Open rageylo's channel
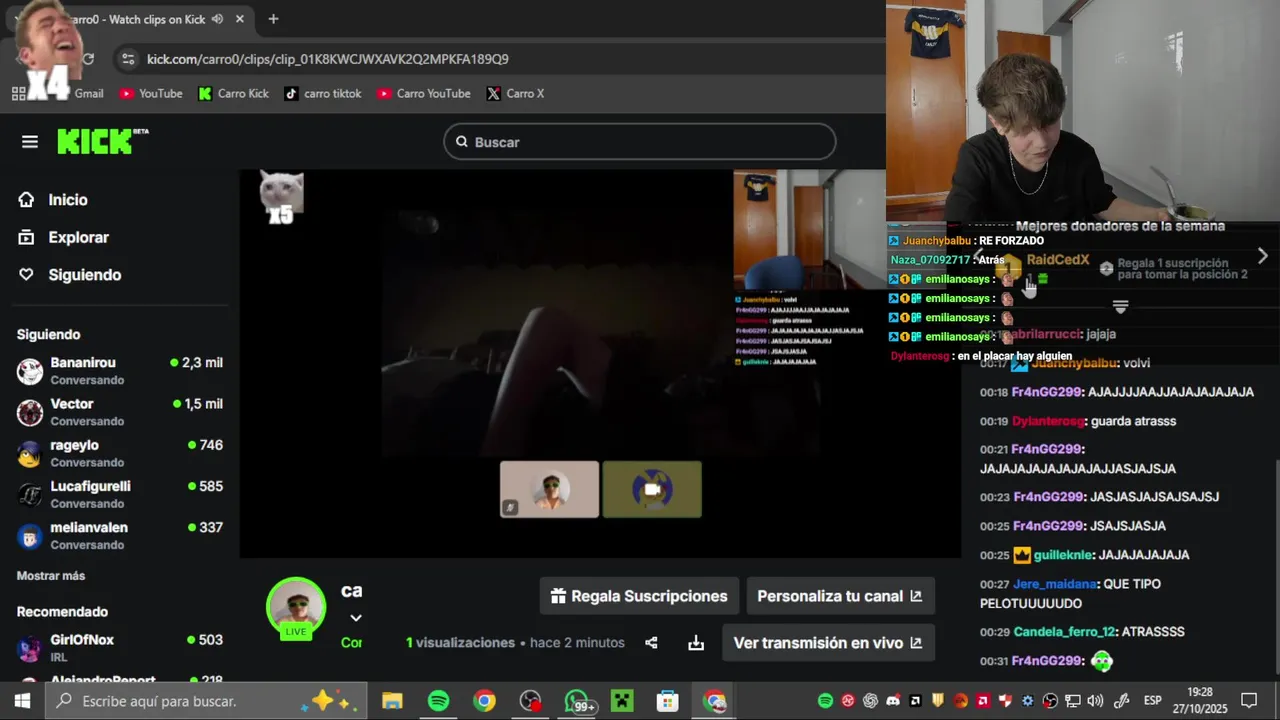 point(120,453)
